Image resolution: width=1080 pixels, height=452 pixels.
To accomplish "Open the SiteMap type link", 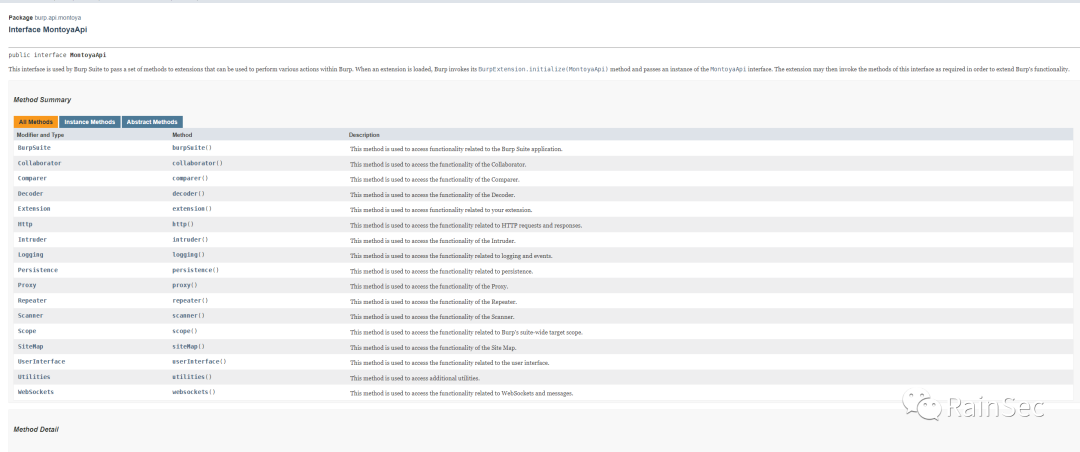I will (30, 347).
